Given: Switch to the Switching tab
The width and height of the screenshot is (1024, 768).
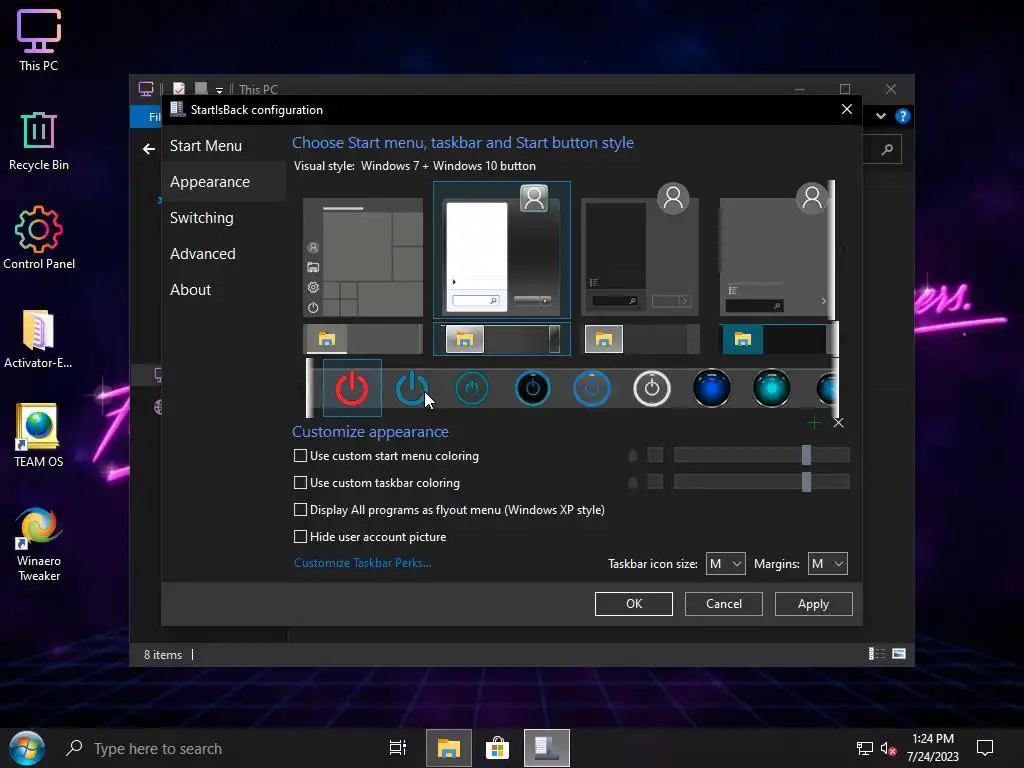Looking at the screenshot, I should coord(202,218).
